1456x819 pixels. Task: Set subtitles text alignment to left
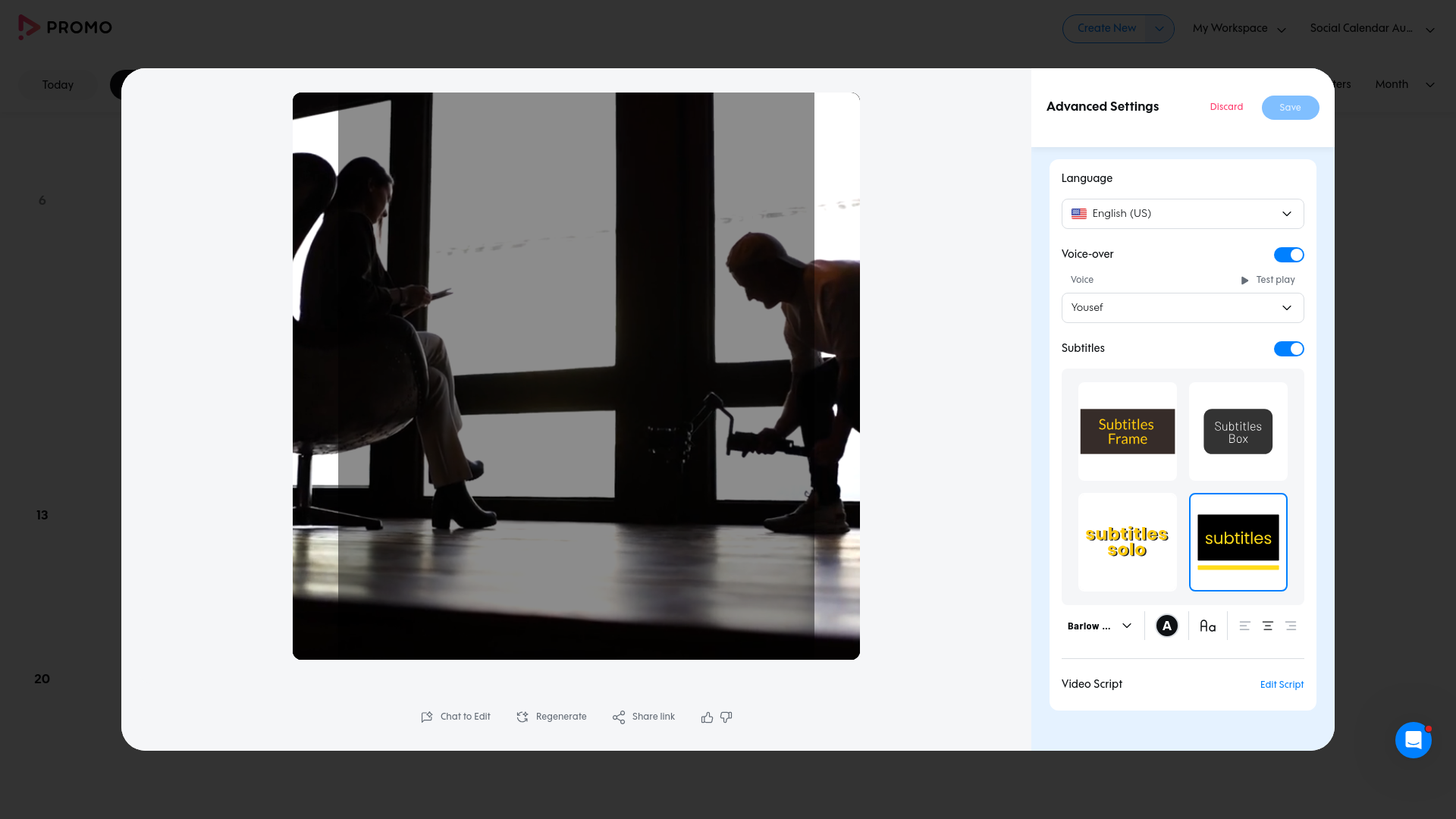1244,626
